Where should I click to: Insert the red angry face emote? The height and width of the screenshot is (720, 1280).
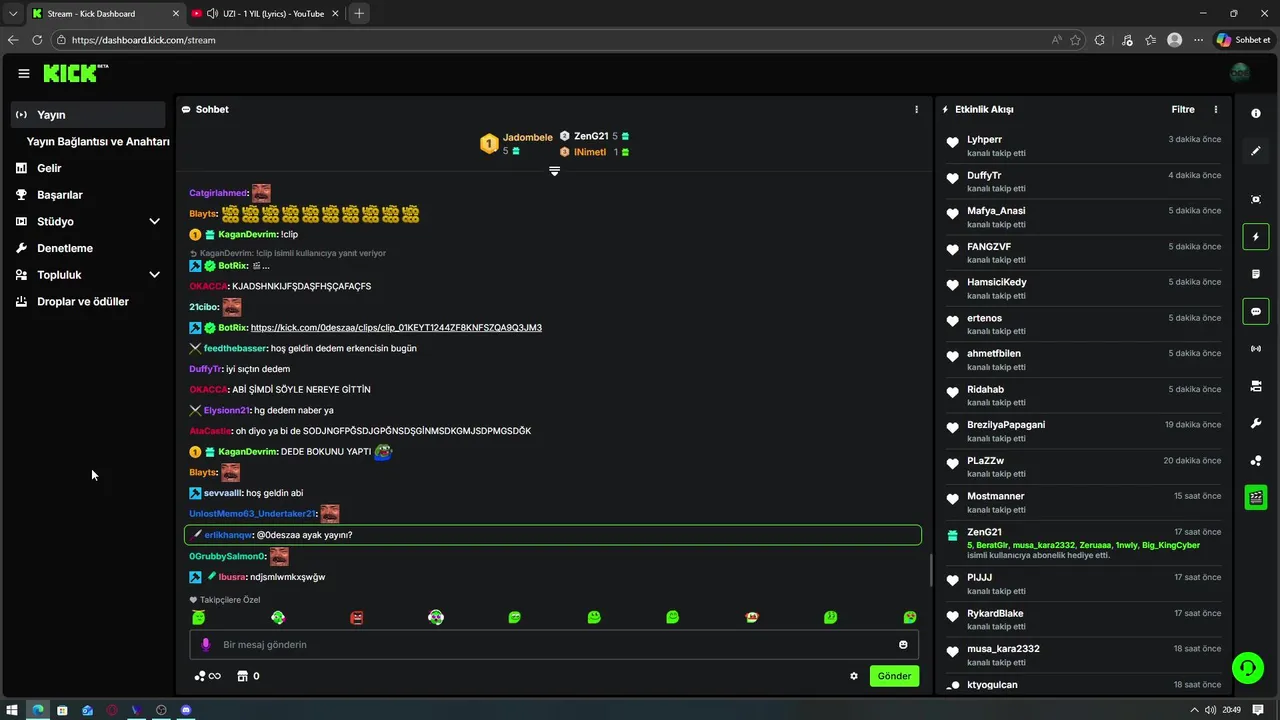[357, 618]
